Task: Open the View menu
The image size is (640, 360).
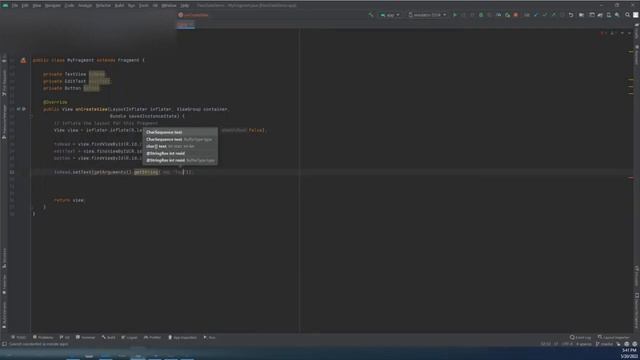Action: (x=37, y=6)
